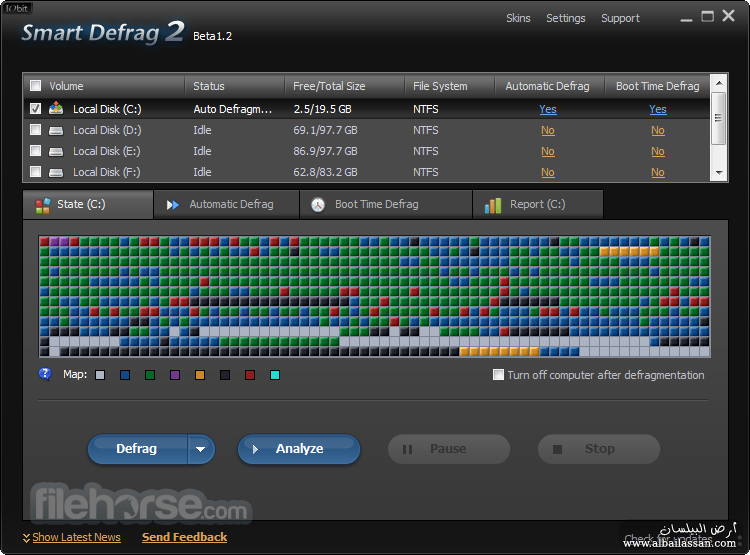Click the Boot Time Defrag clock icon
The height and width of the screenshot is (555, 750).
[318, 205]
